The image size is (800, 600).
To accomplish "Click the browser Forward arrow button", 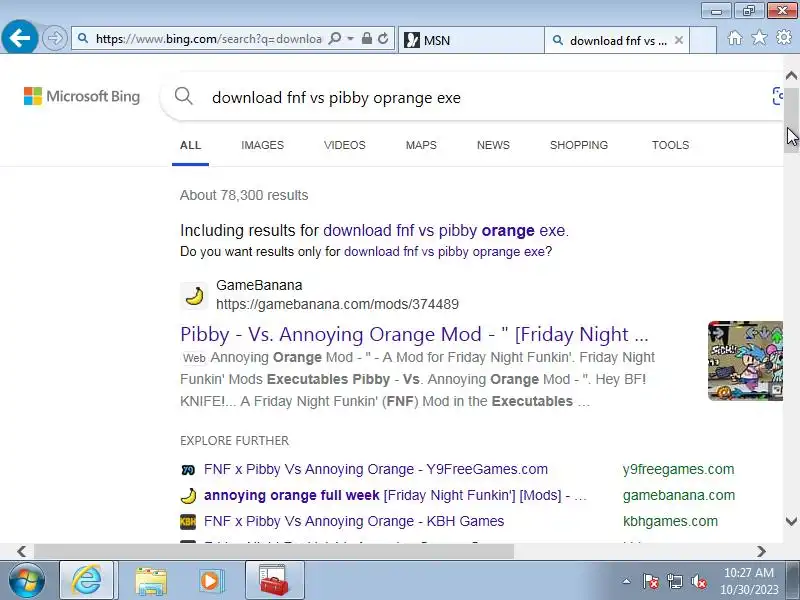I will coord(54,38).
